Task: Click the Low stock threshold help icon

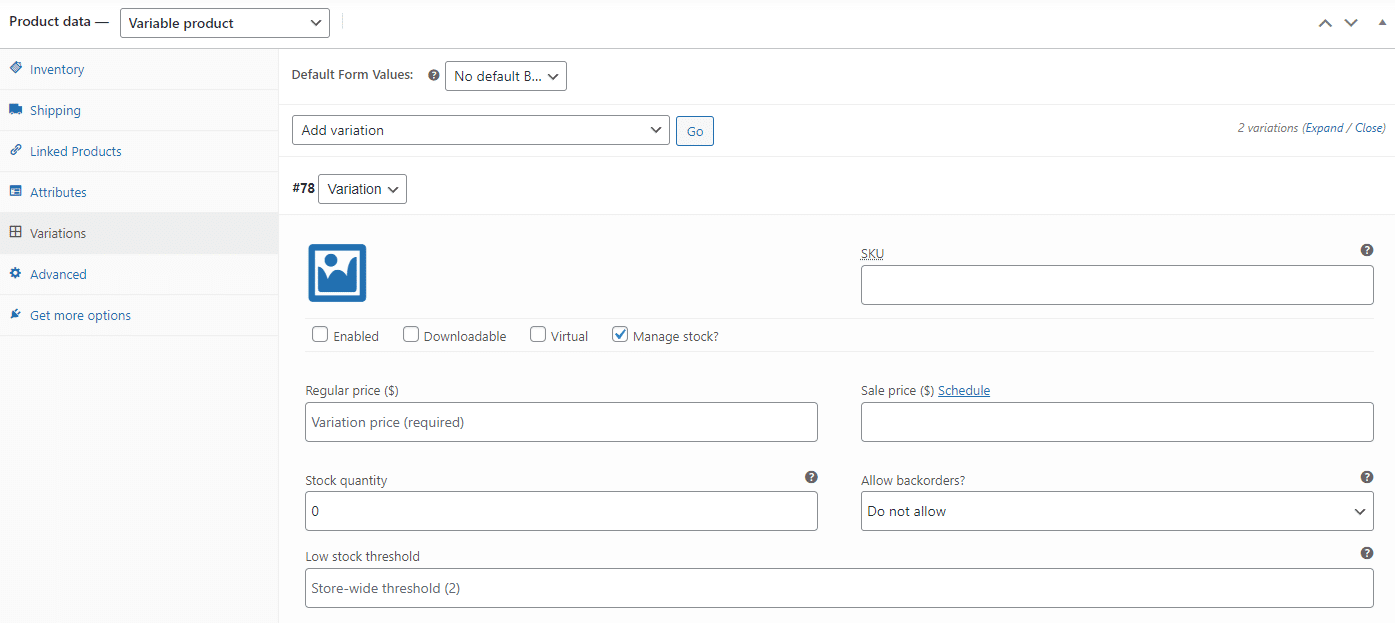Action: 1366,552
